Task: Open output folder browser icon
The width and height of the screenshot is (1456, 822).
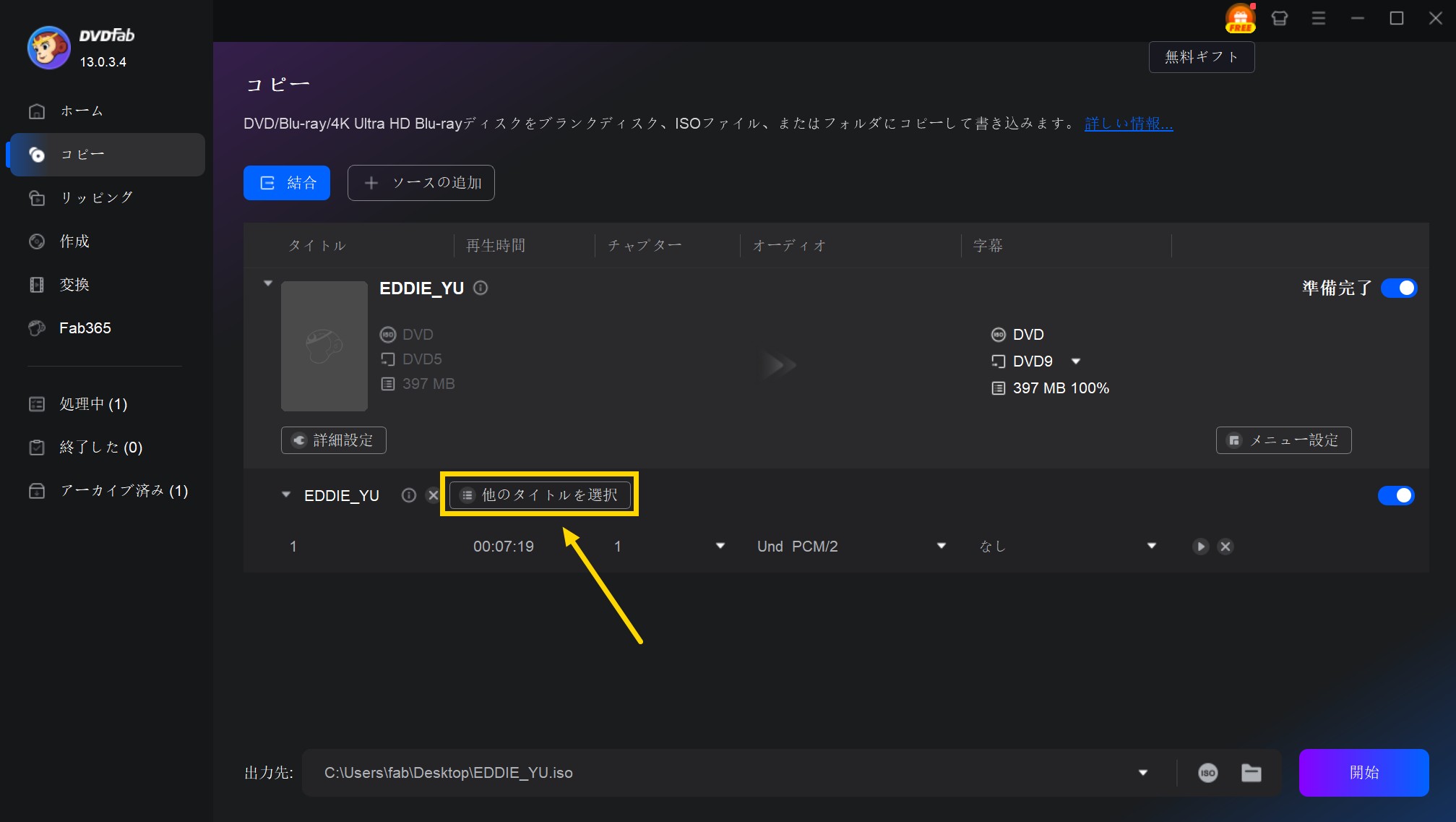Action: click(1252, 773)
